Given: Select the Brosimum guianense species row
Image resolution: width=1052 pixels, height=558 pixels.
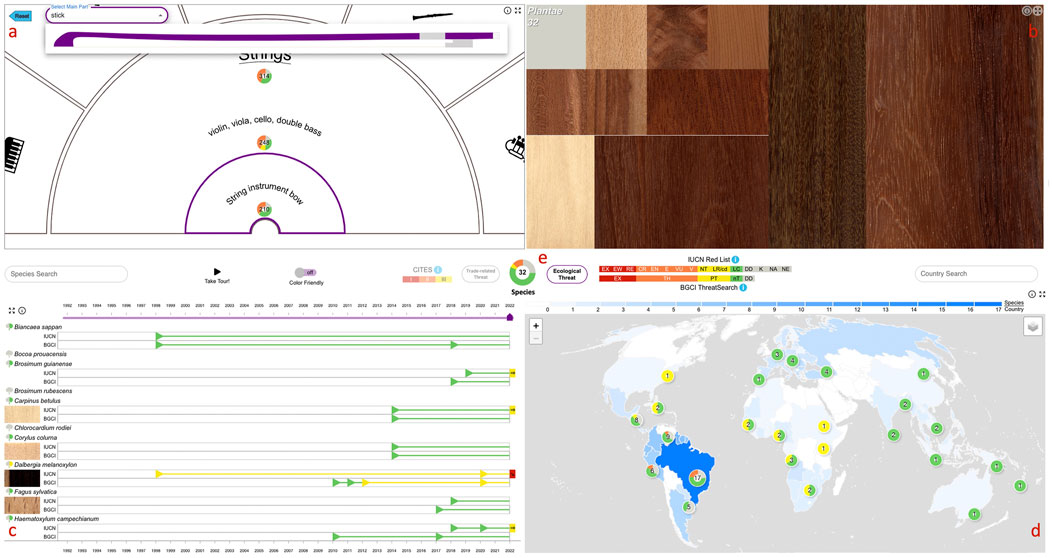Looking at the screenshot, I should point(40,364).
